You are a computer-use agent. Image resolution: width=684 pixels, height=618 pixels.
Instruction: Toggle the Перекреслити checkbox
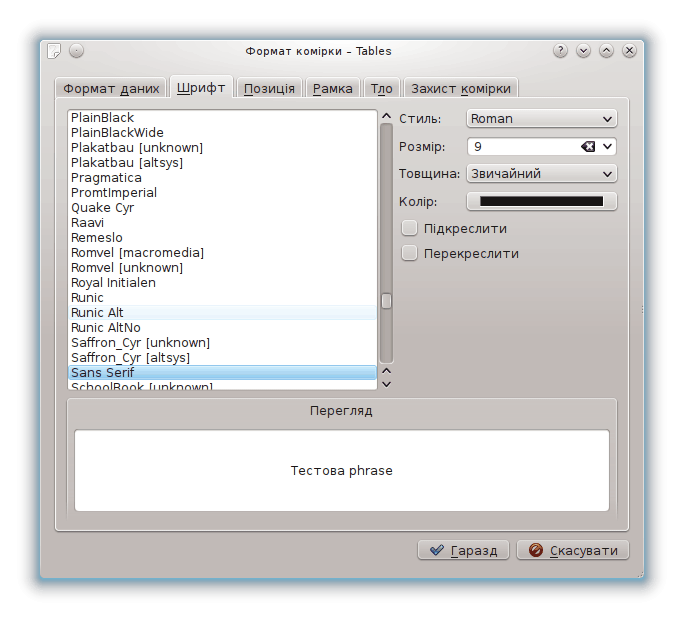point(409,253)
